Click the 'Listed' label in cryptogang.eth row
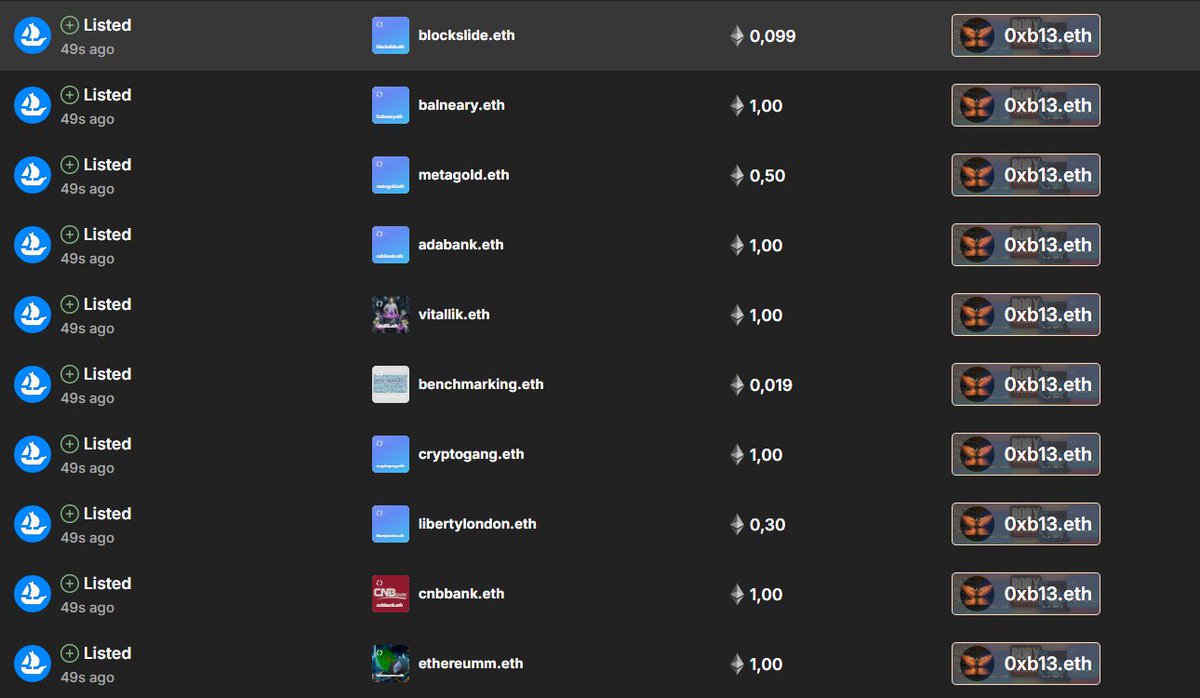The height and width of the screenshot is (698, 1200). [107, 443]
